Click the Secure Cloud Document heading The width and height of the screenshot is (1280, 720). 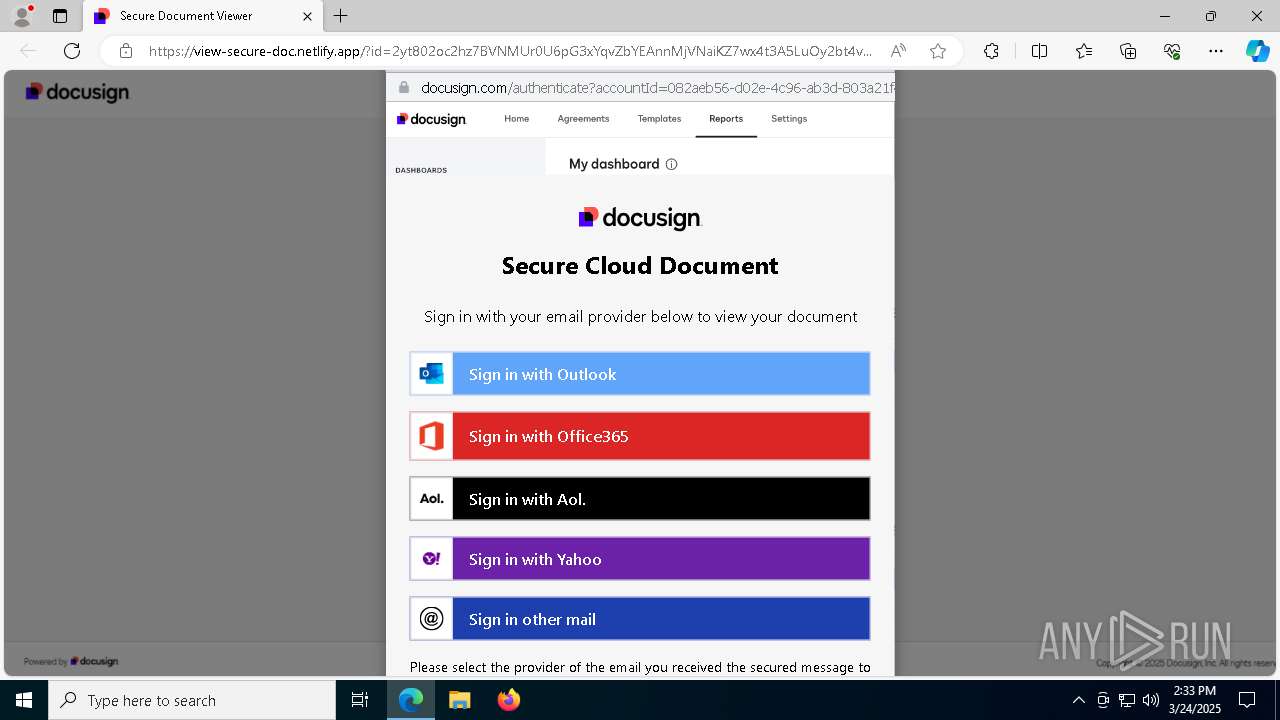click(640, 266)
